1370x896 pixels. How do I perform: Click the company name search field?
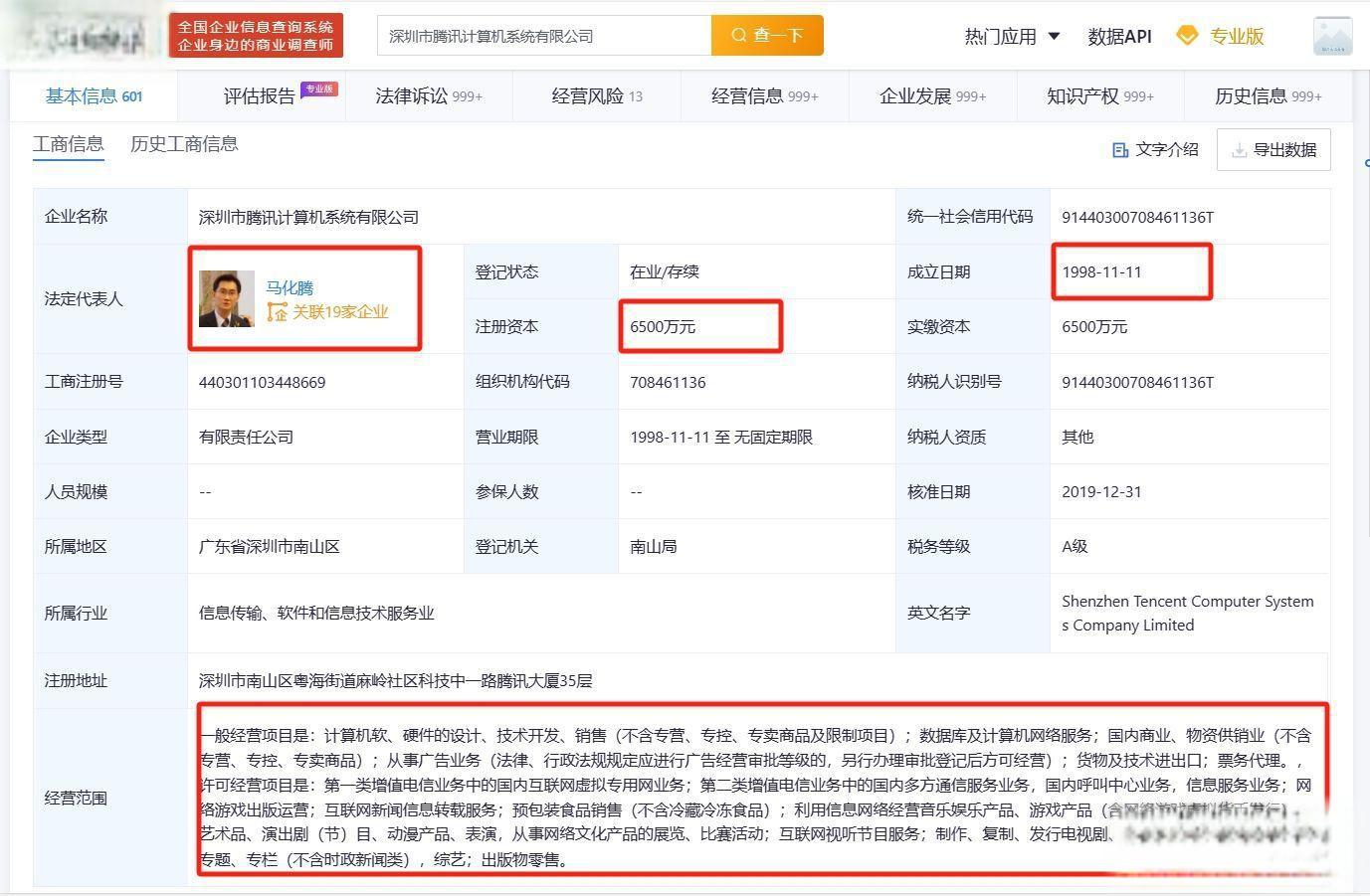click(543, 36)
